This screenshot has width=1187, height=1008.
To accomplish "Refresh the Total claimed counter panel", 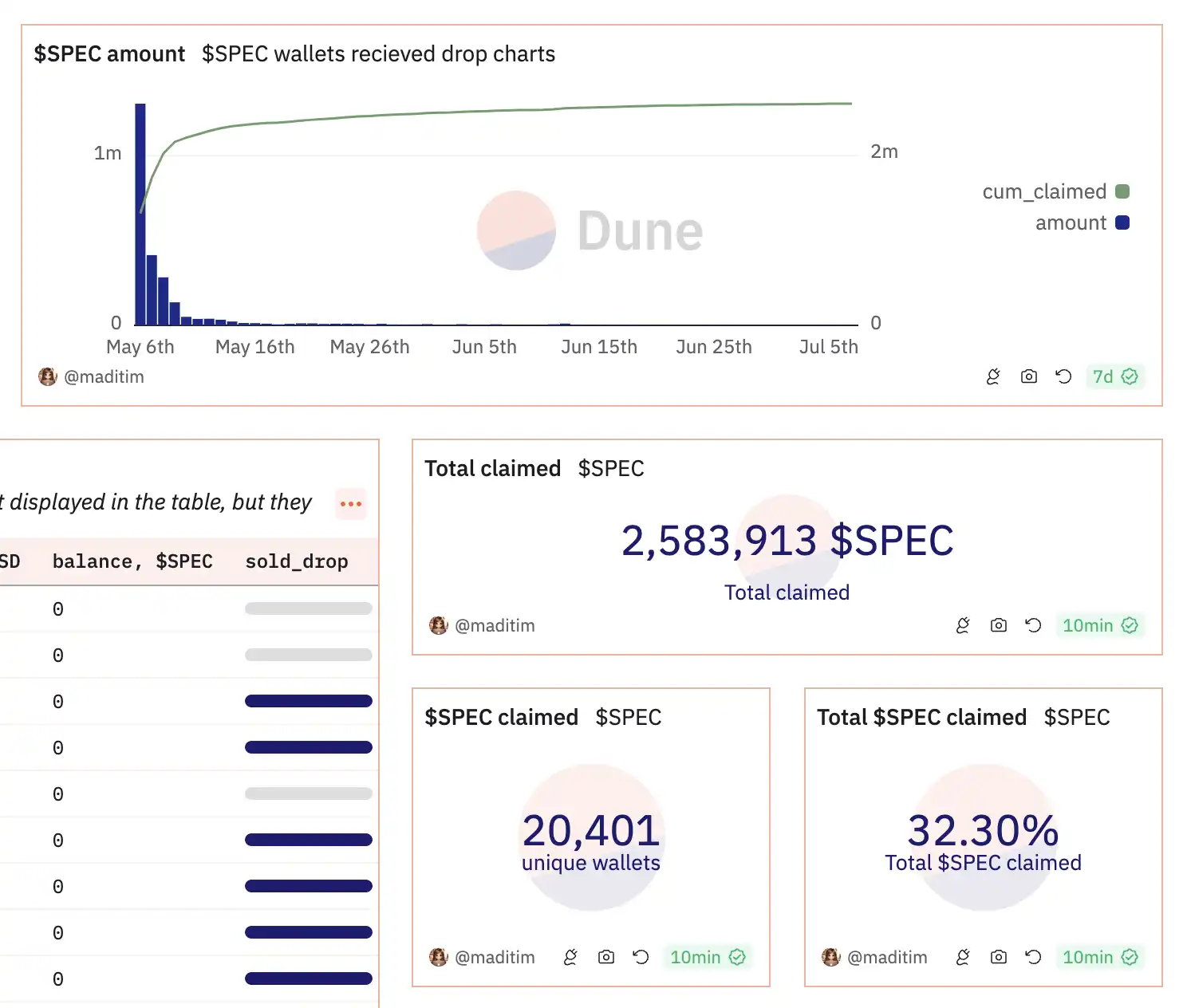I will (x=1033, y=625).
